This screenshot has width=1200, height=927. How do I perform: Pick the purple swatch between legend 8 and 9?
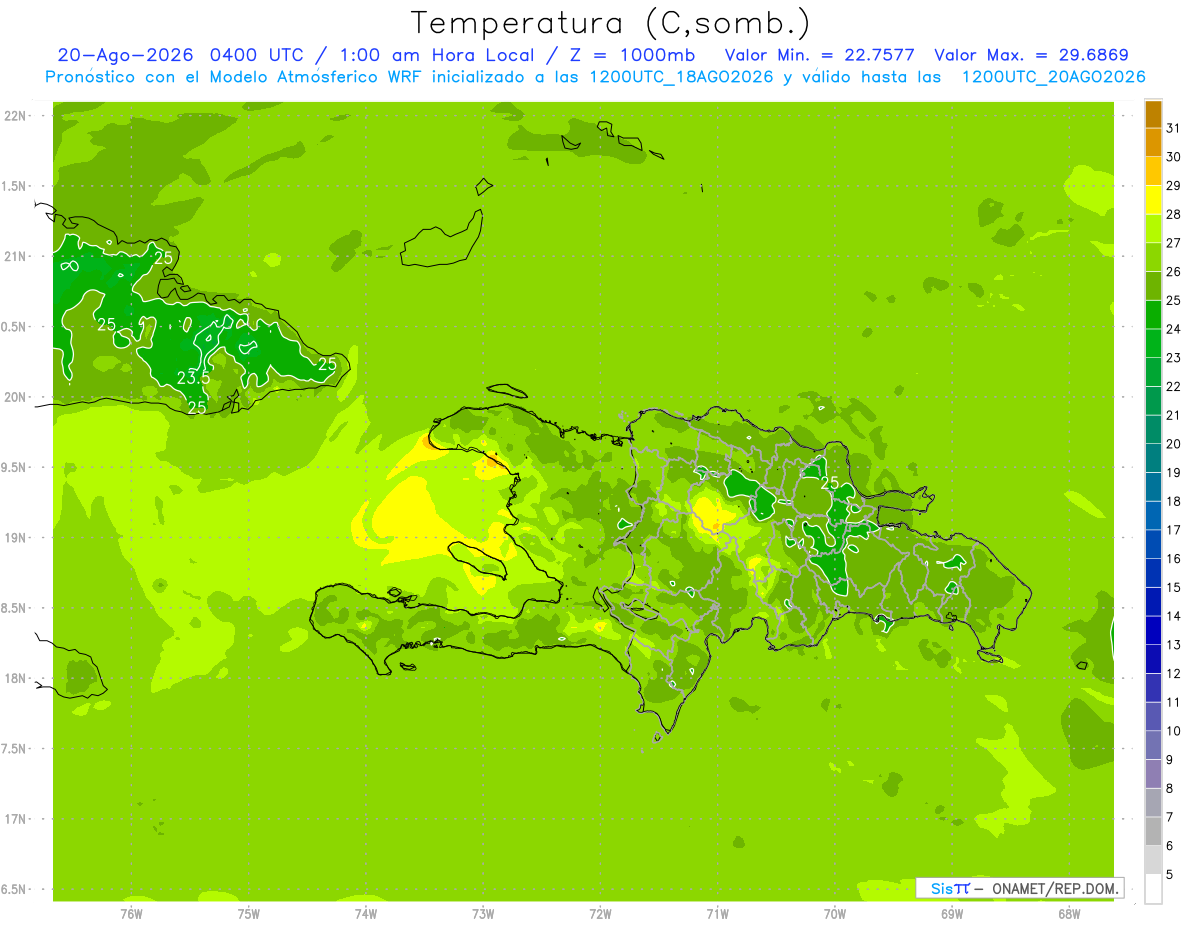coord(1153,774)
